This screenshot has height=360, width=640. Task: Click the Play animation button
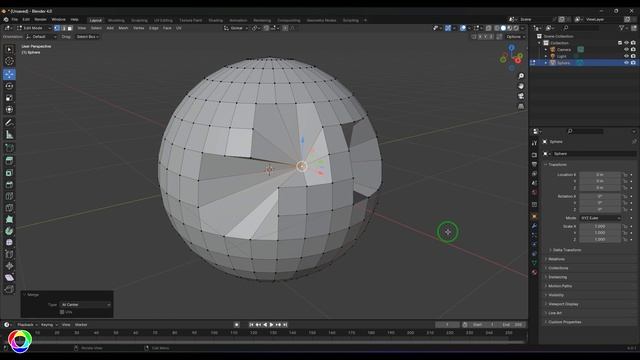click(271, 325)
